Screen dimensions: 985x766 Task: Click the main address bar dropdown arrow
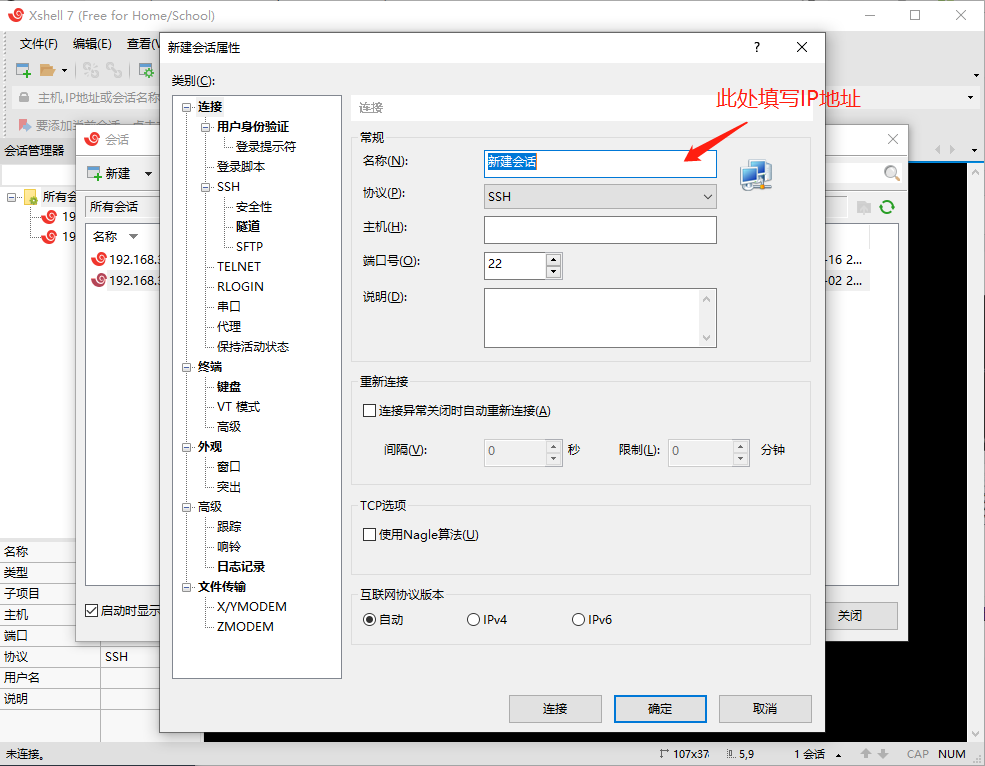(x=971, y=97)
